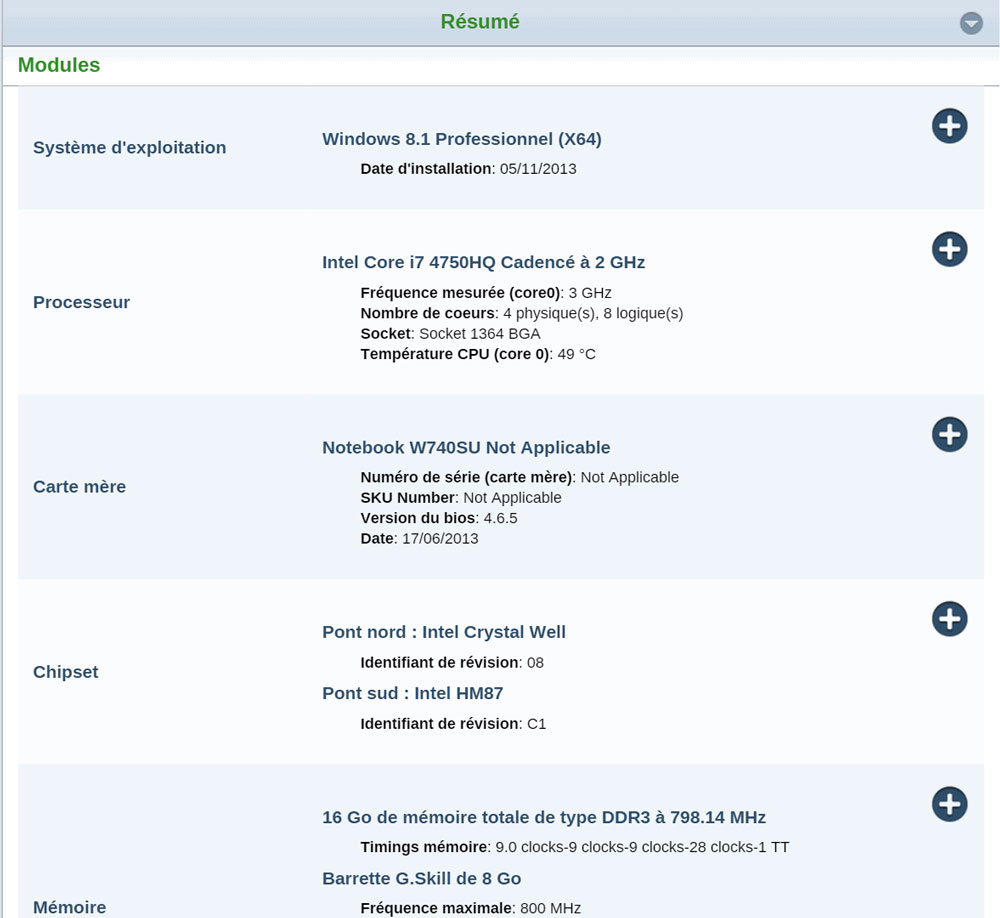
Task: Click the Windows 8.1 Professionnel (X64) title
Action: tap(461, 139)
